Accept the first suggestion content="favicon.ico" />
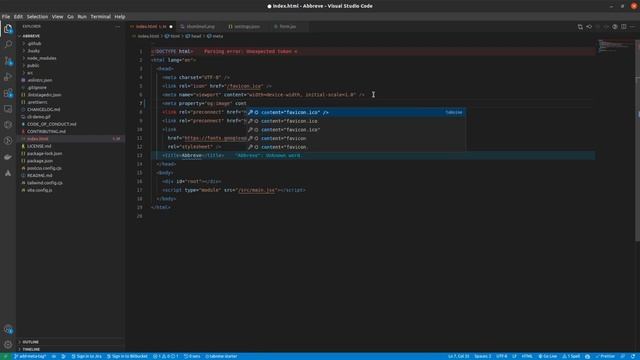 click(x=356, y=112)
